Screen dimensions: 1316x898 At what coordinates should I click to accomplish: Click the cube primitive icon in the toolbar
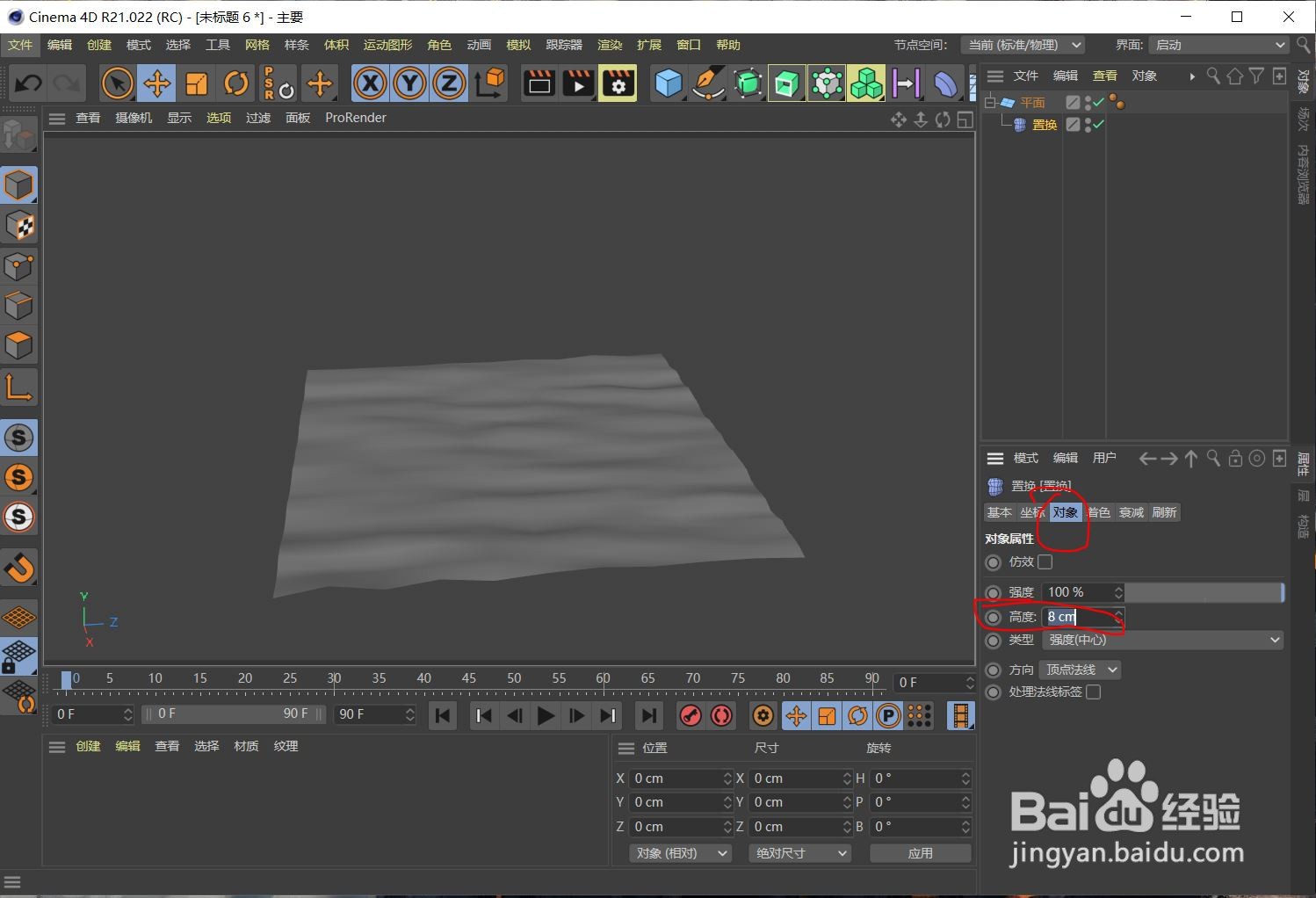668,83
